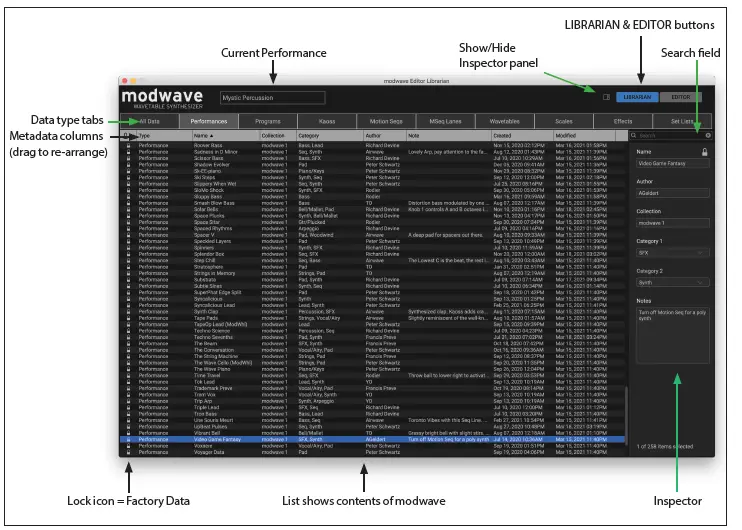Screen dimensions: 742x530
Task: Go to the Kaoss tab
Action: click(x=327, y=121)
